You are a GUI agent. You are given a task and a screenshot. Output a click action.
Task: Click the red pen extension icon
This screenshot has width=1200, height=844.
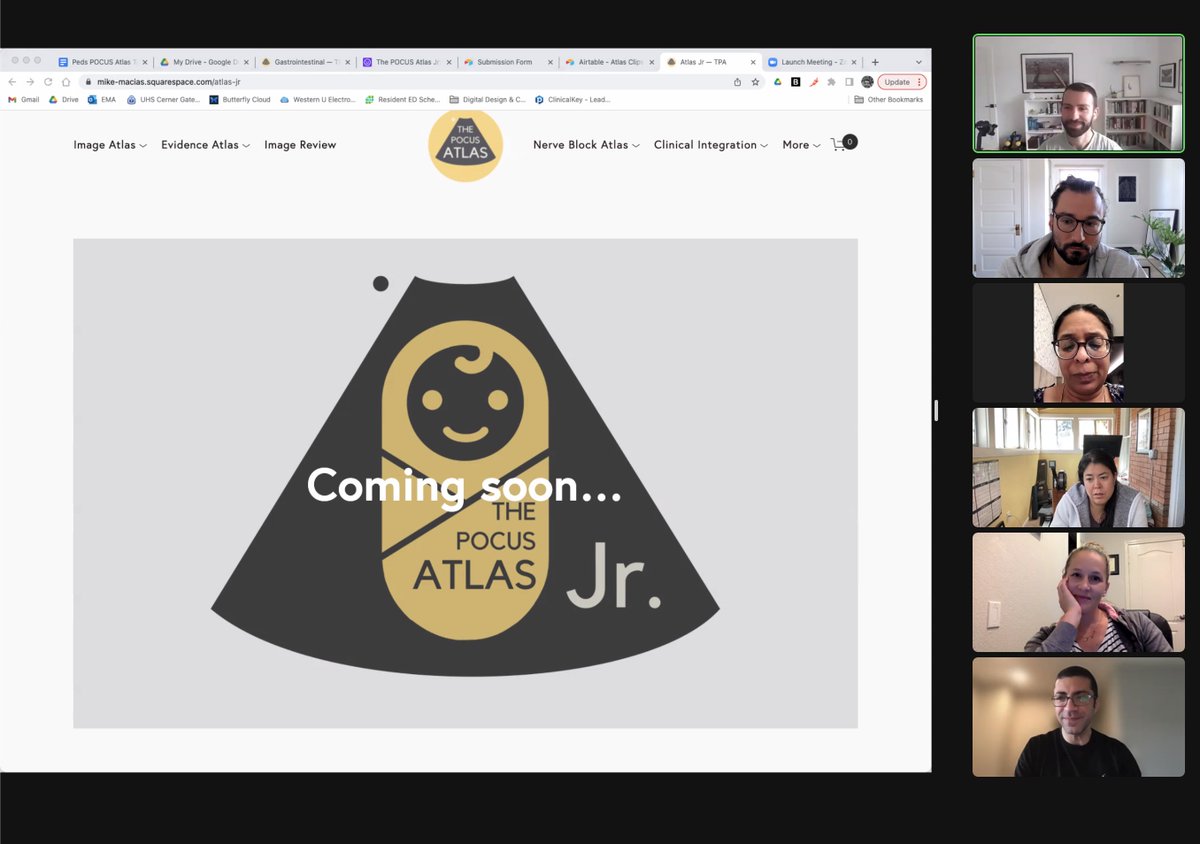pyautogui.click(x=814, y=82)
